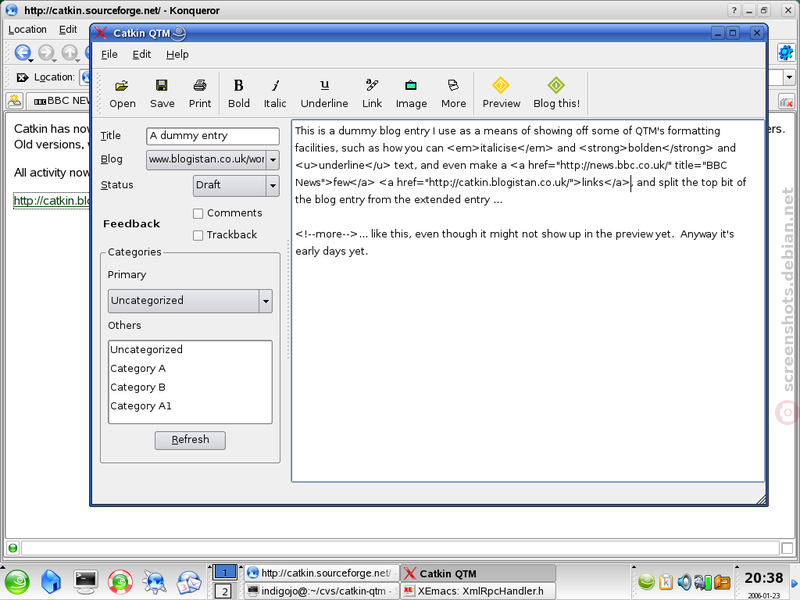This screenshot has width=800, height=600.
Task: Open the SUSE start menu icon
Action: point(17,582)
